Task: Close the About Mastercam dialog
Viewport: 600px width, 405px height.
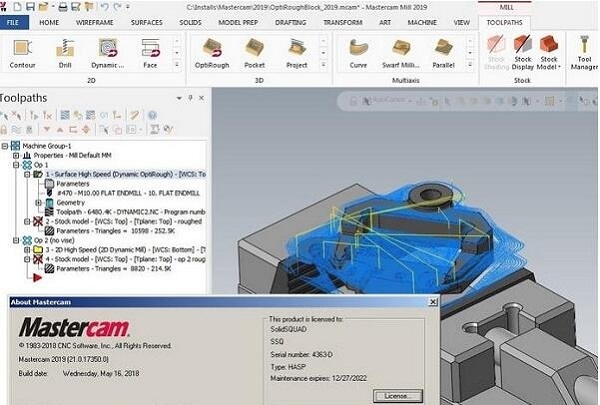Action: pyautogui.click(x=433, y=302)
